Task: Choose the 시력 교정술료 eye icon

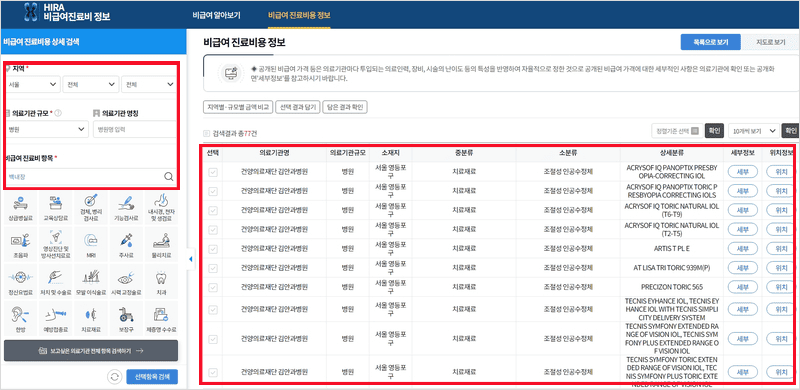Action: [x=127, y=282]
